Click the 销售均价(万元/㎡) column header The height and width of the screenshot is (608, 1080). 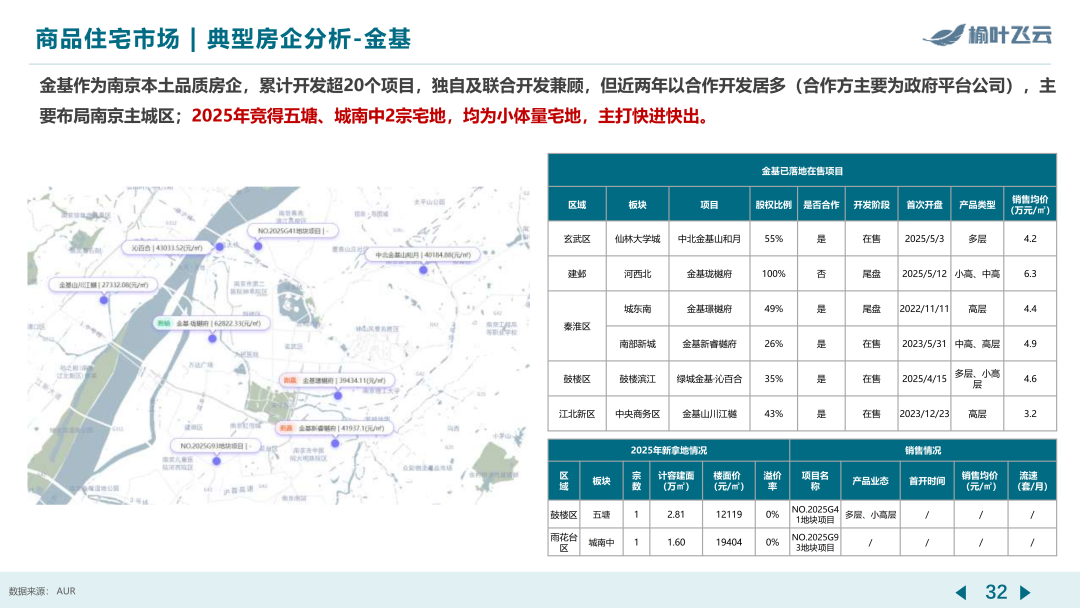(x=1030, y=205)
